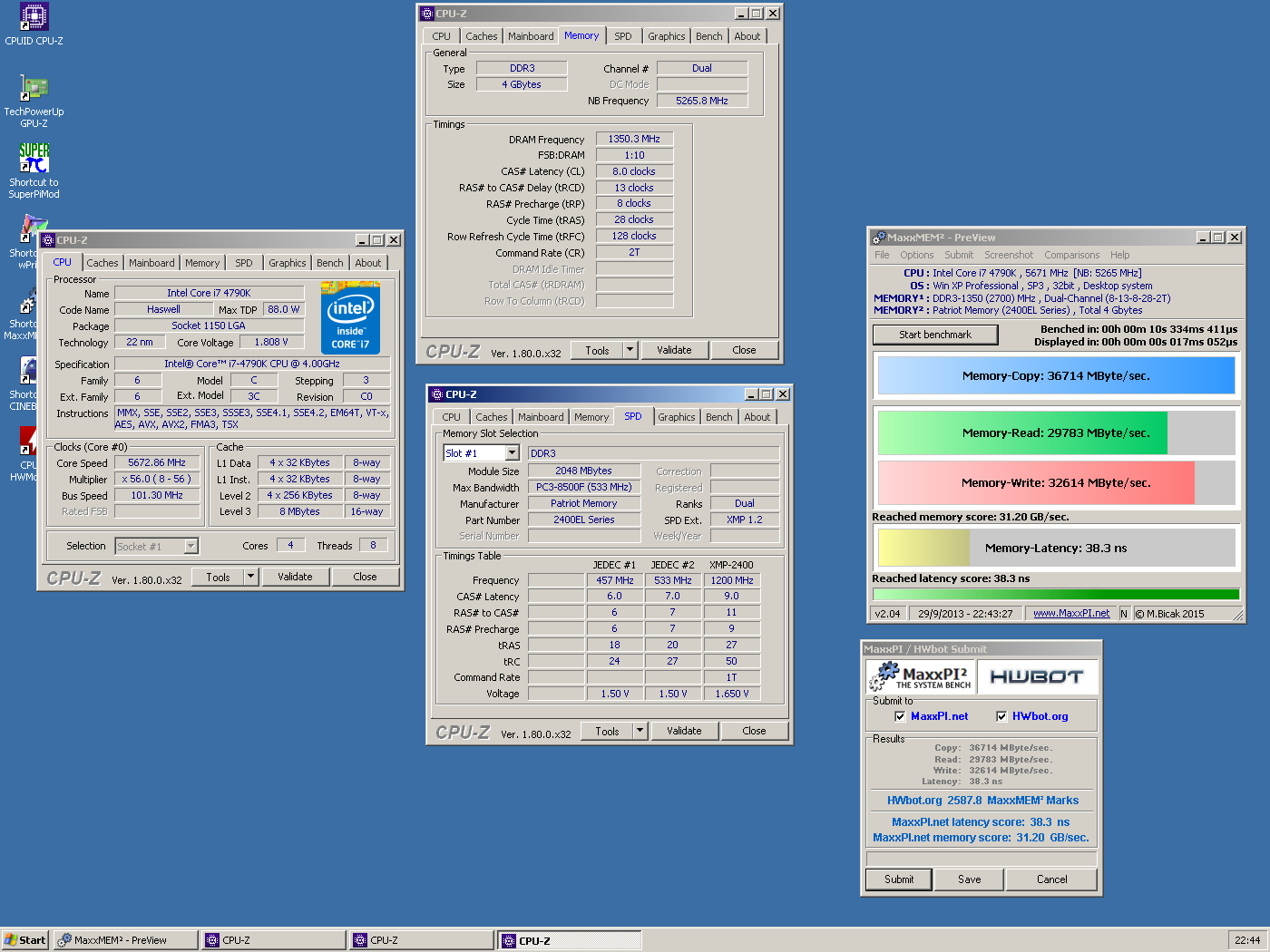Open the Caches tab in CPU window

[103, 263]
